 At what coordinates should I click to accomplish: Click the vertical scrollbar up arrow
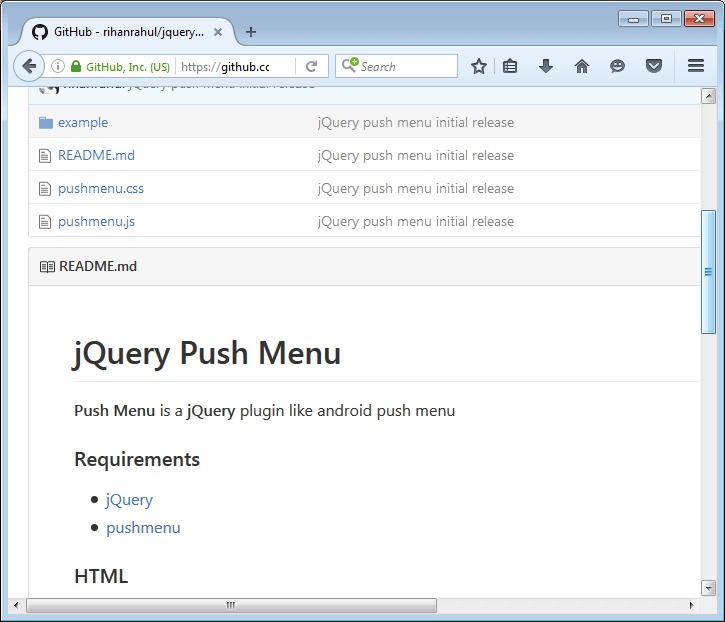tap(708, 96)
